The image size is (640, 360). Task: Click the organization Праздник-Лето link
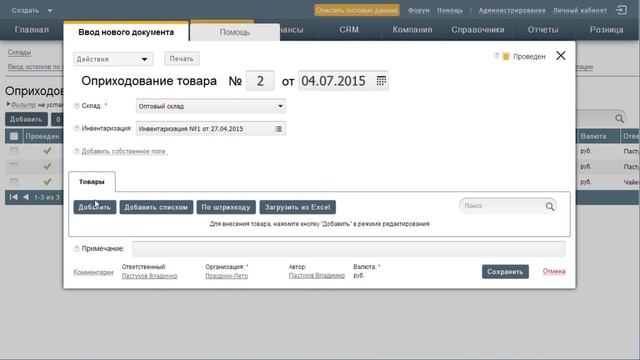click(x=227, y=276)
